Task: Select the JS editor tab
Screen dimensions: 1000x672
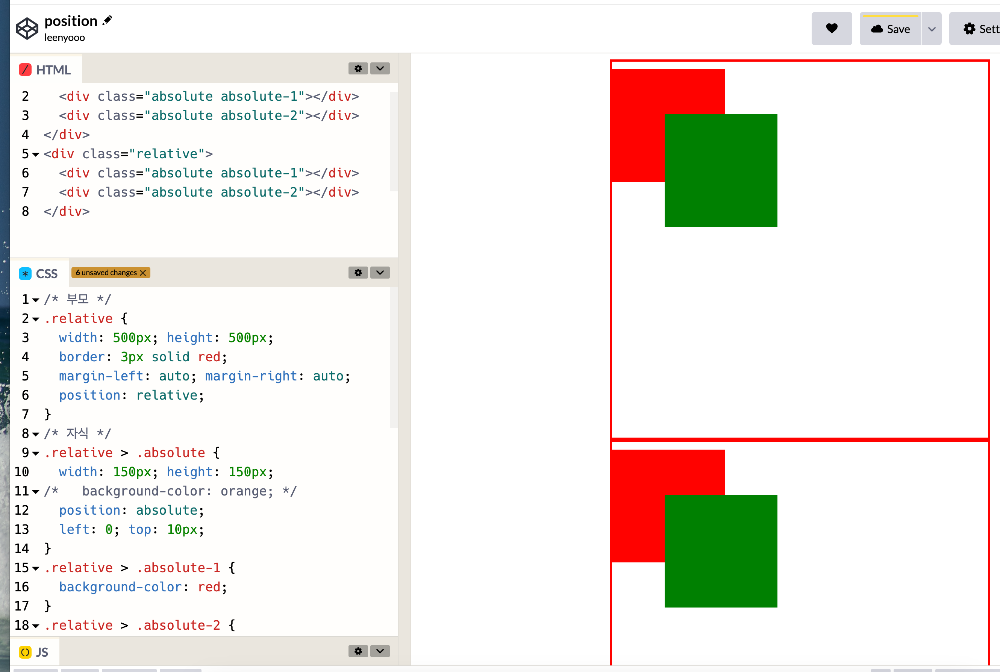Action: [34, 652]
